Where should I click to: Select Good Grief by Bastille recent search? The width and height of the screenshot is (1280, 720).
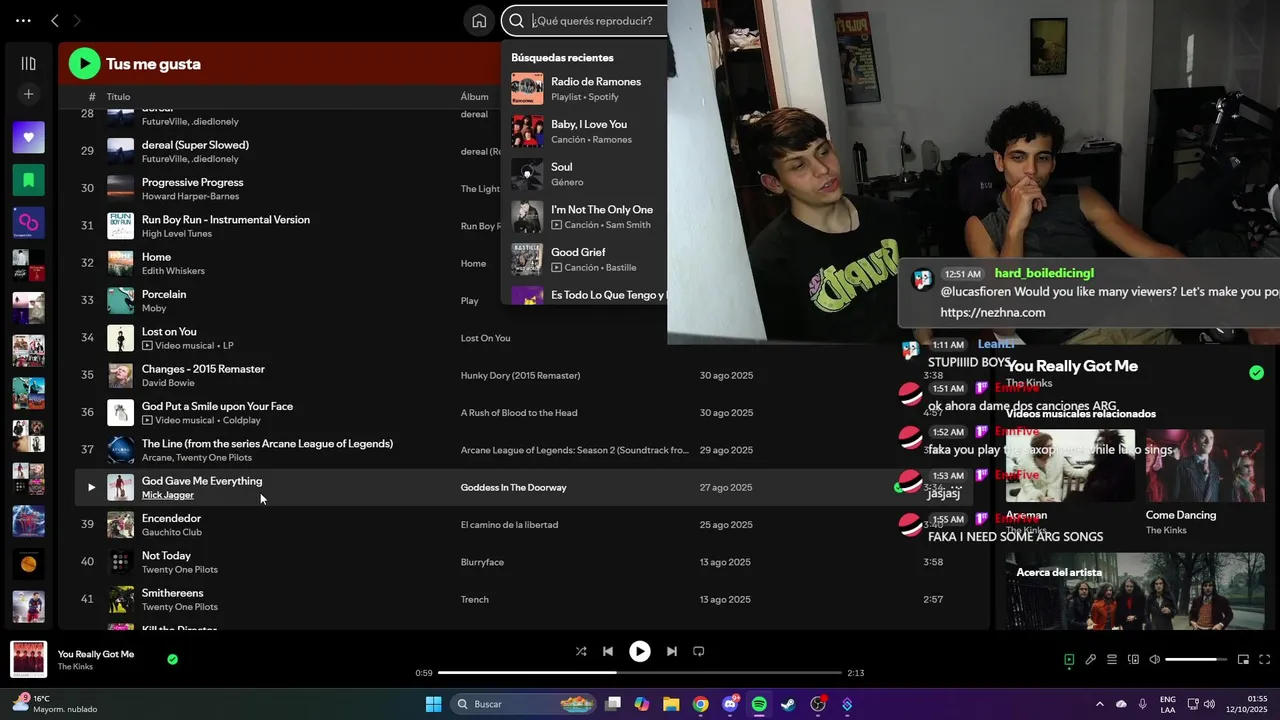584,259
